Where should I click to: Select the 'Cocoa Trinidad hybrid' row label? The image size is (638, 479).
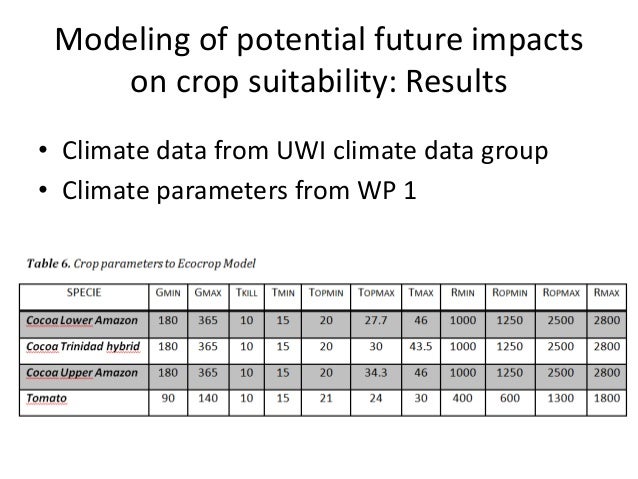83,346
